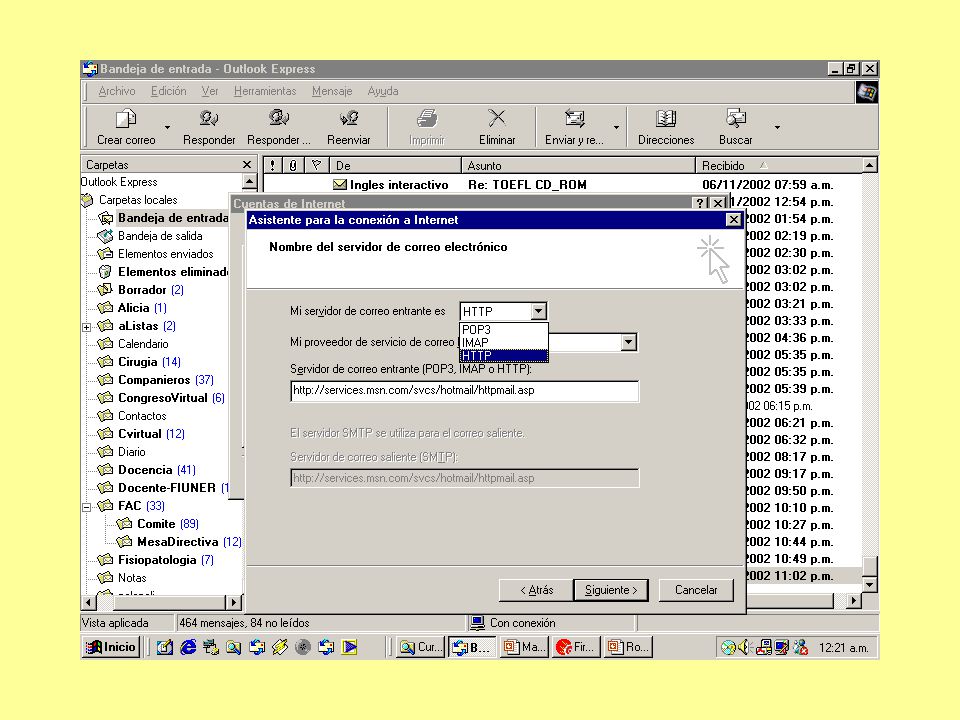Screen dimensions: 960x720
Task: Delete the message with the Eliminar icon
Action: coord(497,118)
